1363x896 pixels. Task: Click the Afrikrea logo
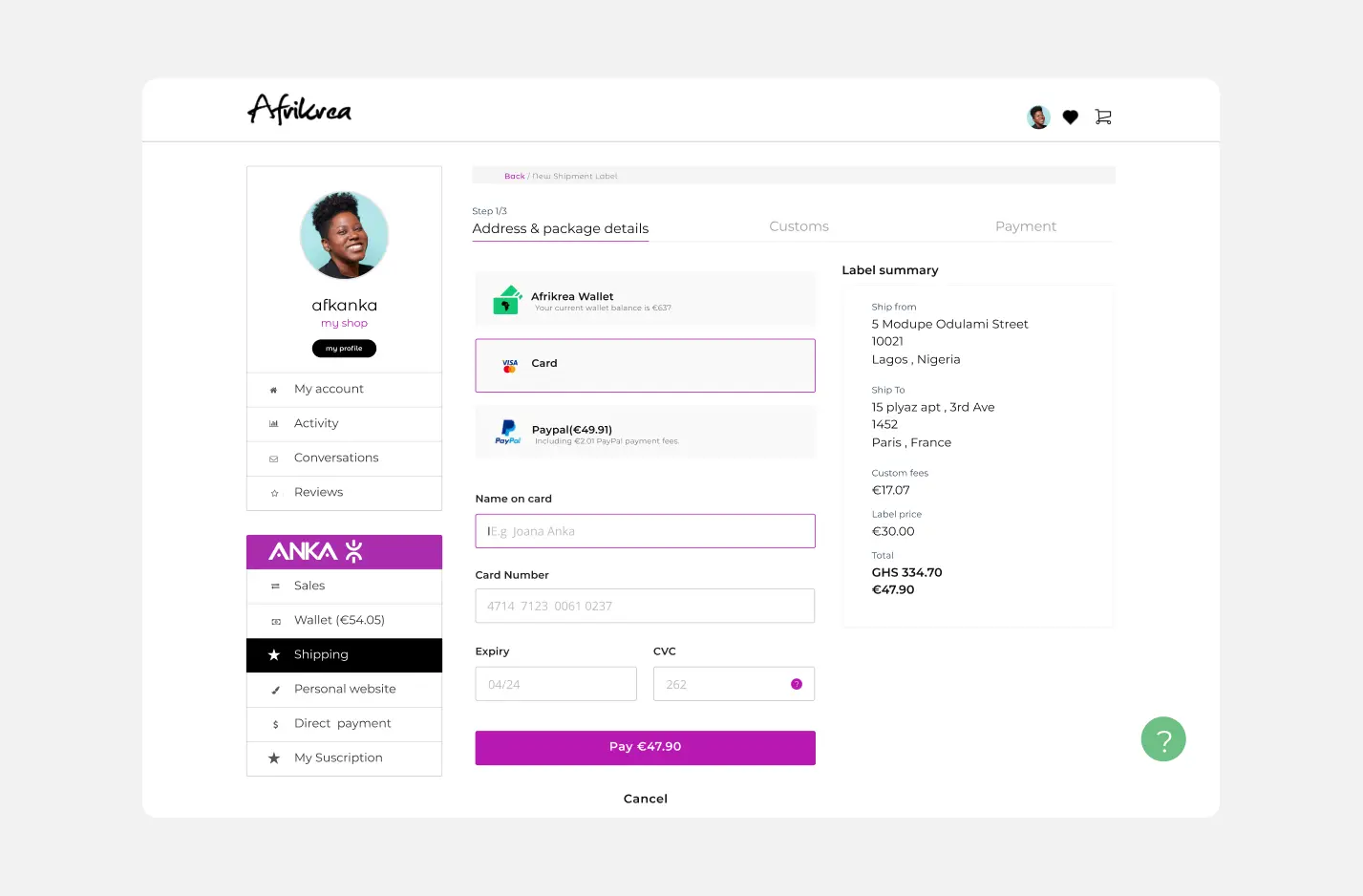300,109
